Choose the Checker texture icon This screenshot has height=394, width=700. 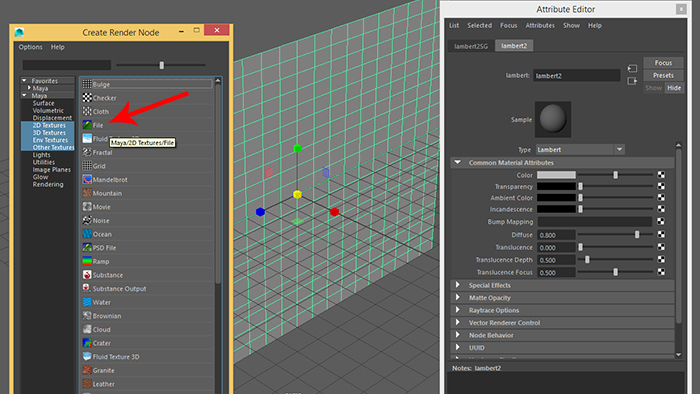(x=87, y=98)
